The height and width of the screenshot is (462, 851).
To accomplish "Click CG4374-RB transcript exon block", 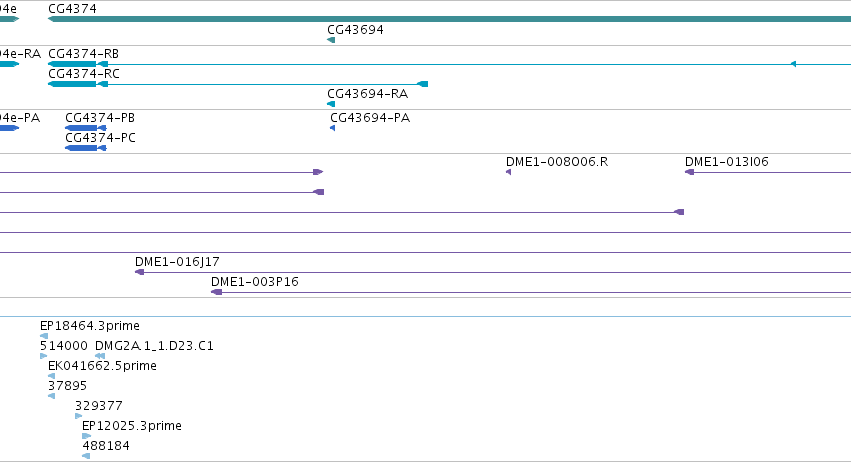I will pos(72,64).
